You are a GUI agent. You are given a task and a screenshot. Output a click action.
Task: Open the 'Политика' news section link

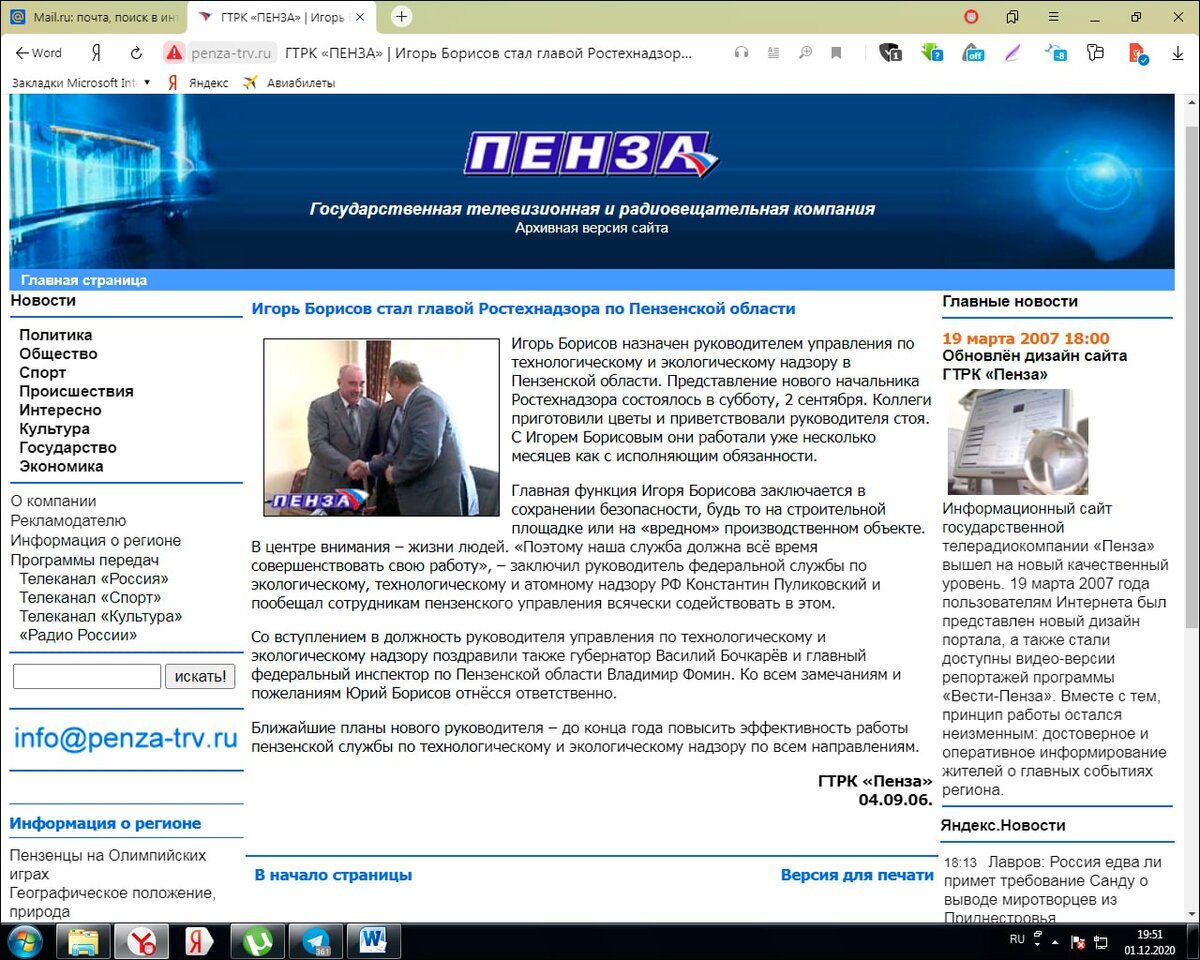coord(57,334)
